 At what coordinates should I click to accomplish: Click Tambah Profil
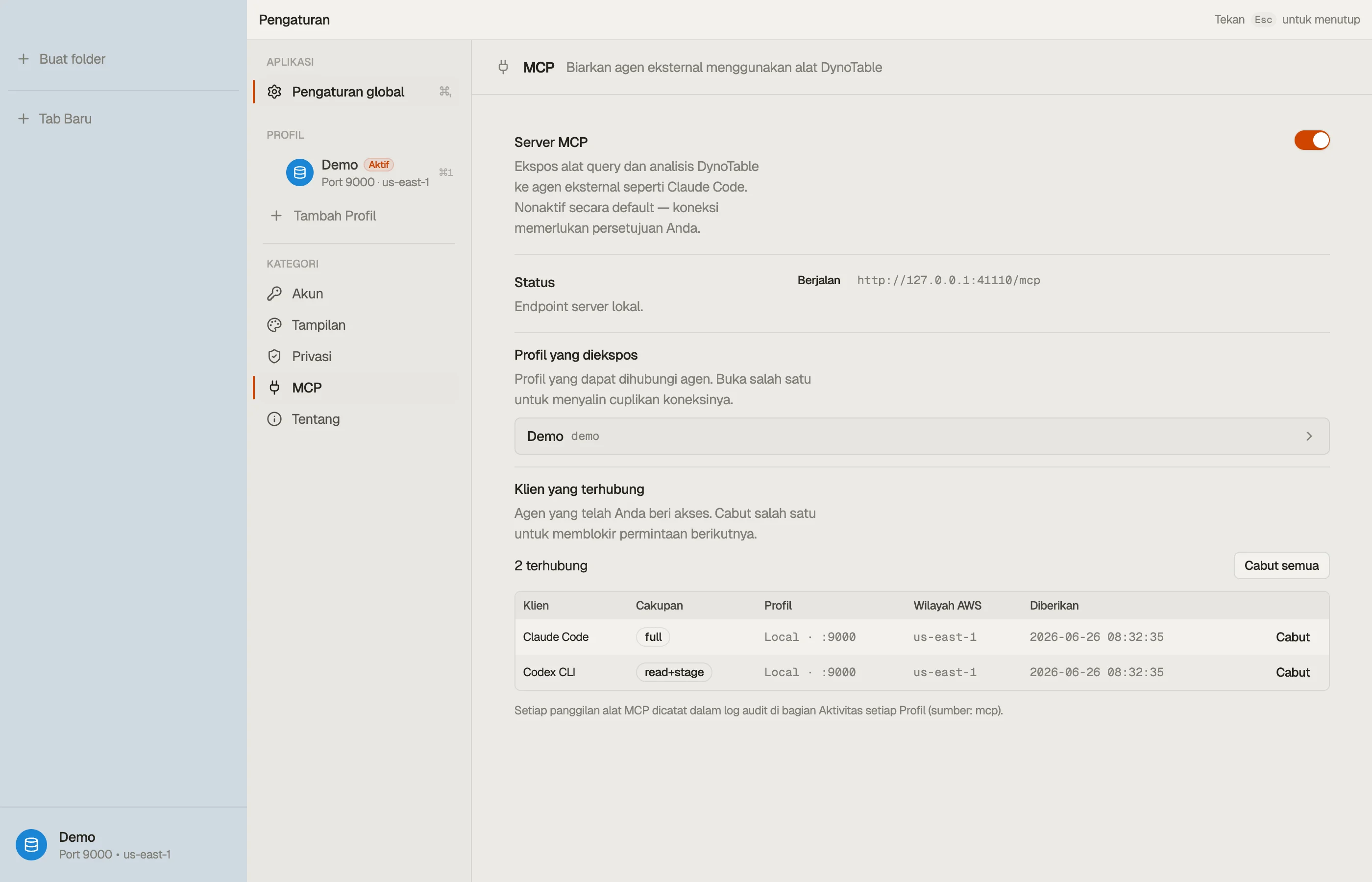[x=334, y=216]
